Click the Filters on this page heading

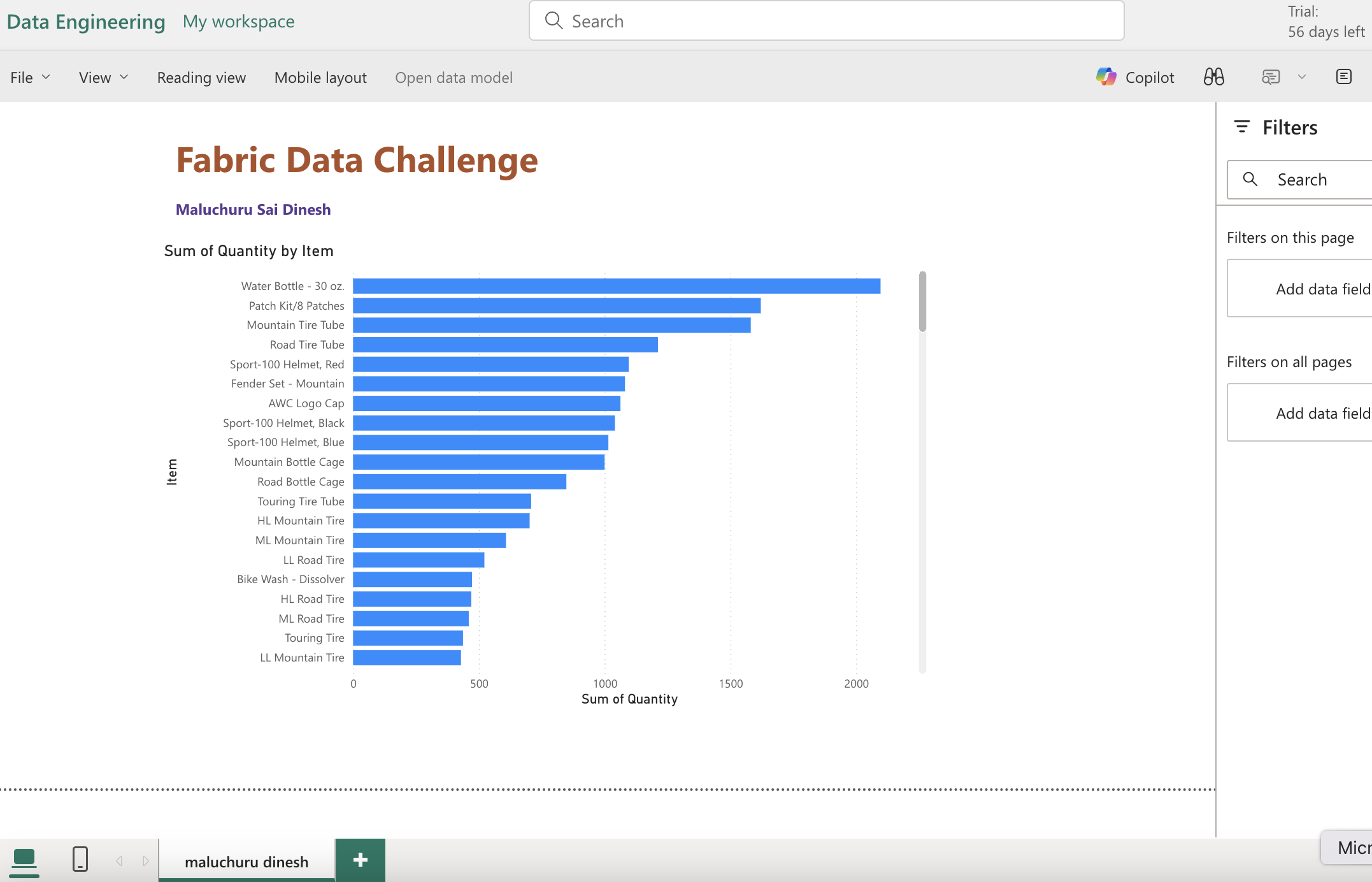point(1290,238)
